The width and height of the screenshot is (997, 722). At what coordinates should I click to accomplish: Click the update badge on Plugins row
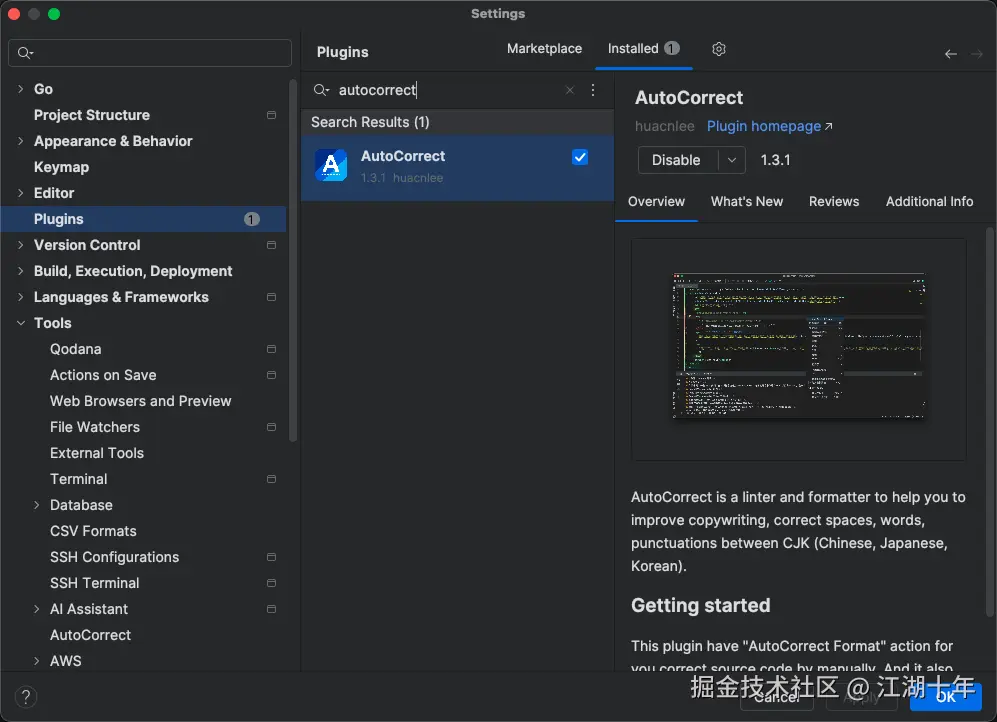coord(252,219)
